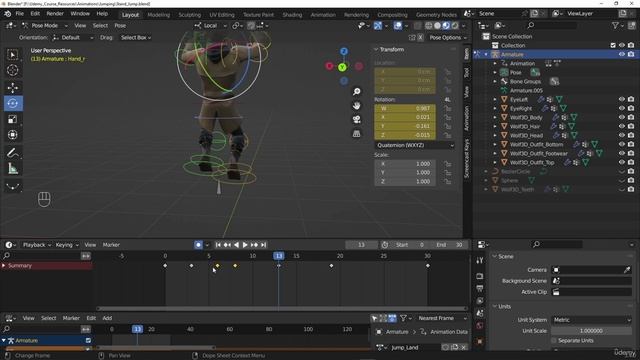The image size is (640, 360).
Task: Open the Playback menu
Action: pos(37,245)
